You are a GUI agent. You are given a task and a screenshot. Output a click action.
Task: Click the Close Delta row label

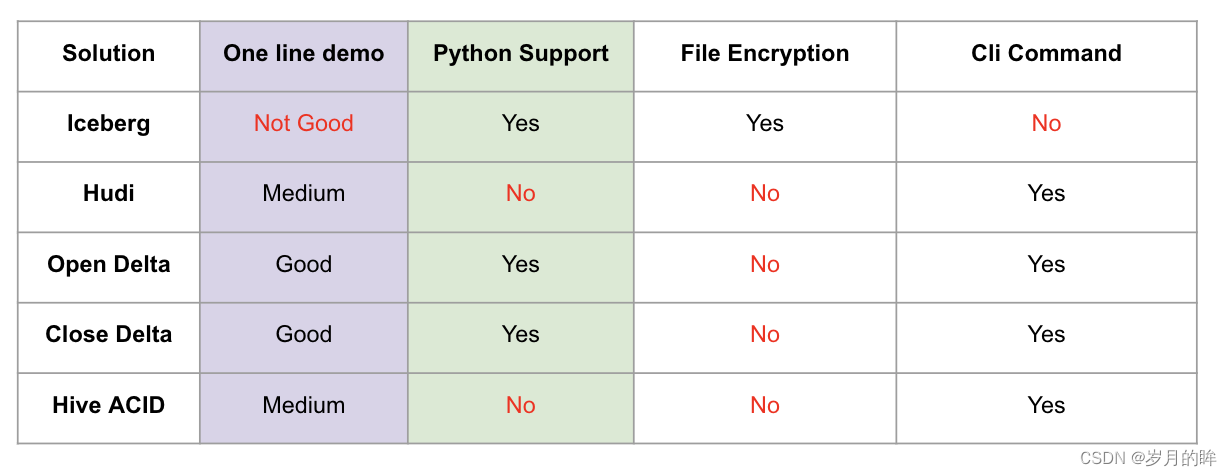[109, 335]
